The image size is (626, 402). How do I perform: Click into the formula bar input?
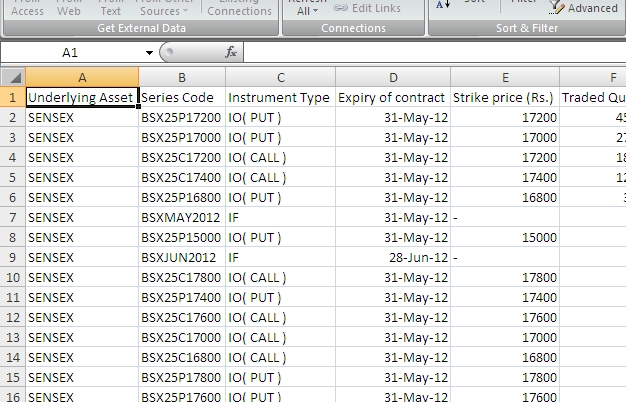tap(434, 53)
